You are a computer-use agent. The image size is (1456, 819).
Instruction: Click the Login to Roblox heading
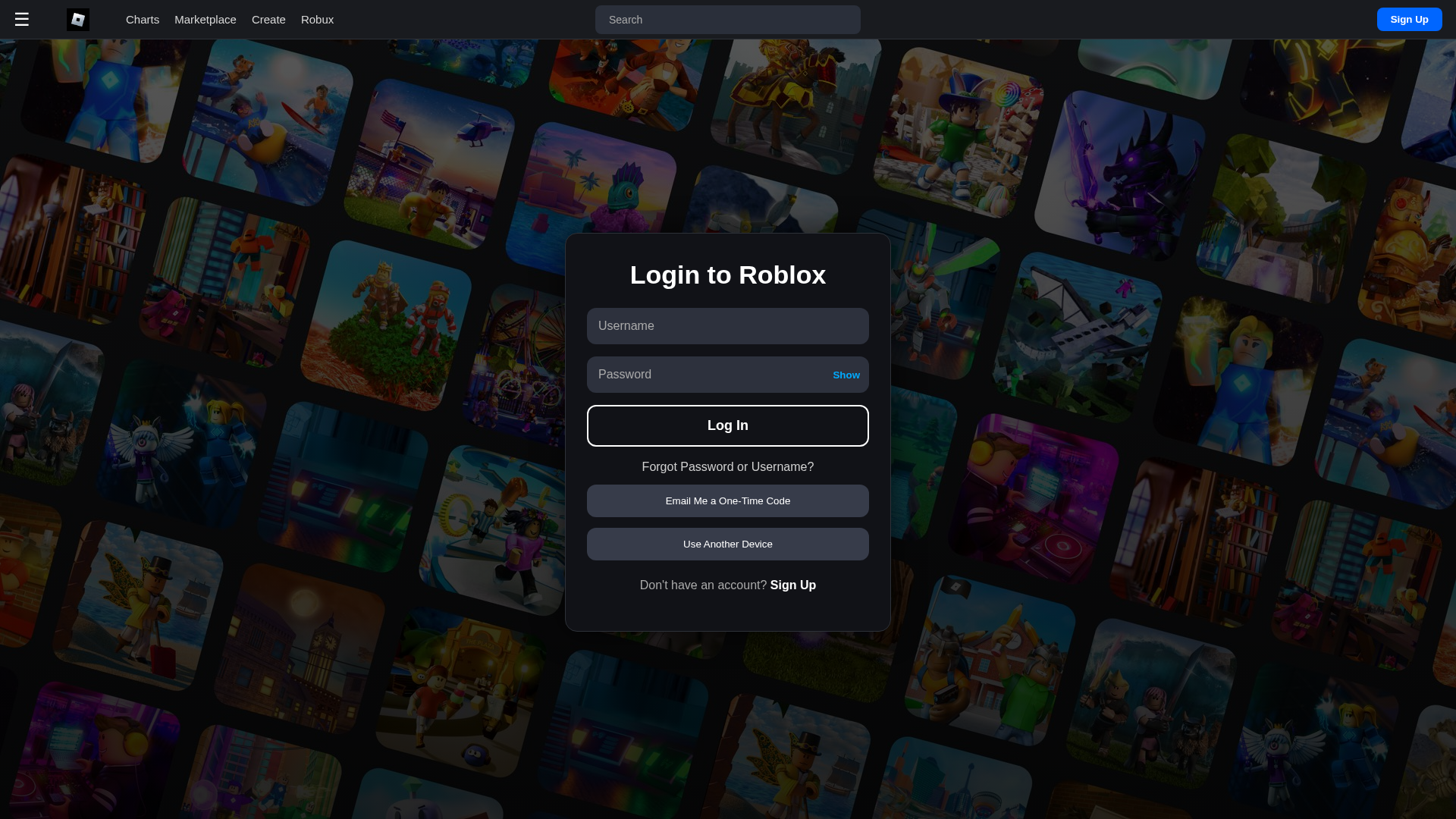728,275
